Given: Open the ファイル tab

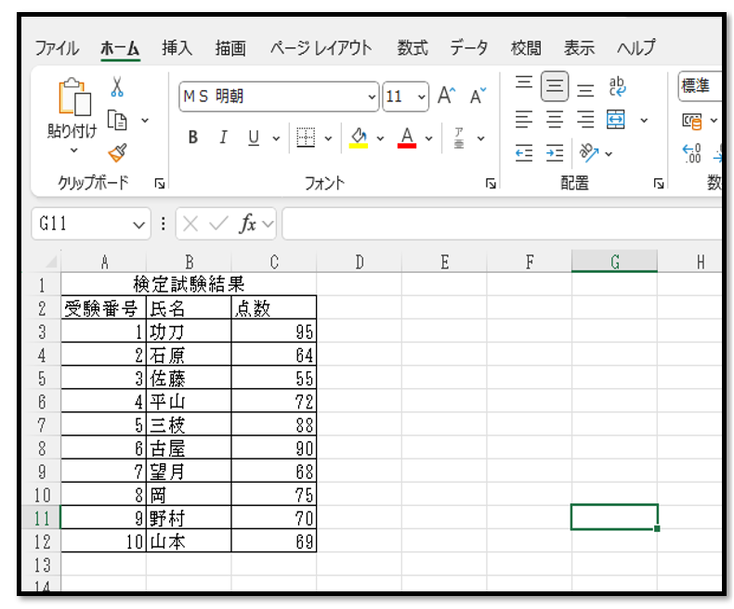Looking at the screenshot, I should coord(57,48).
